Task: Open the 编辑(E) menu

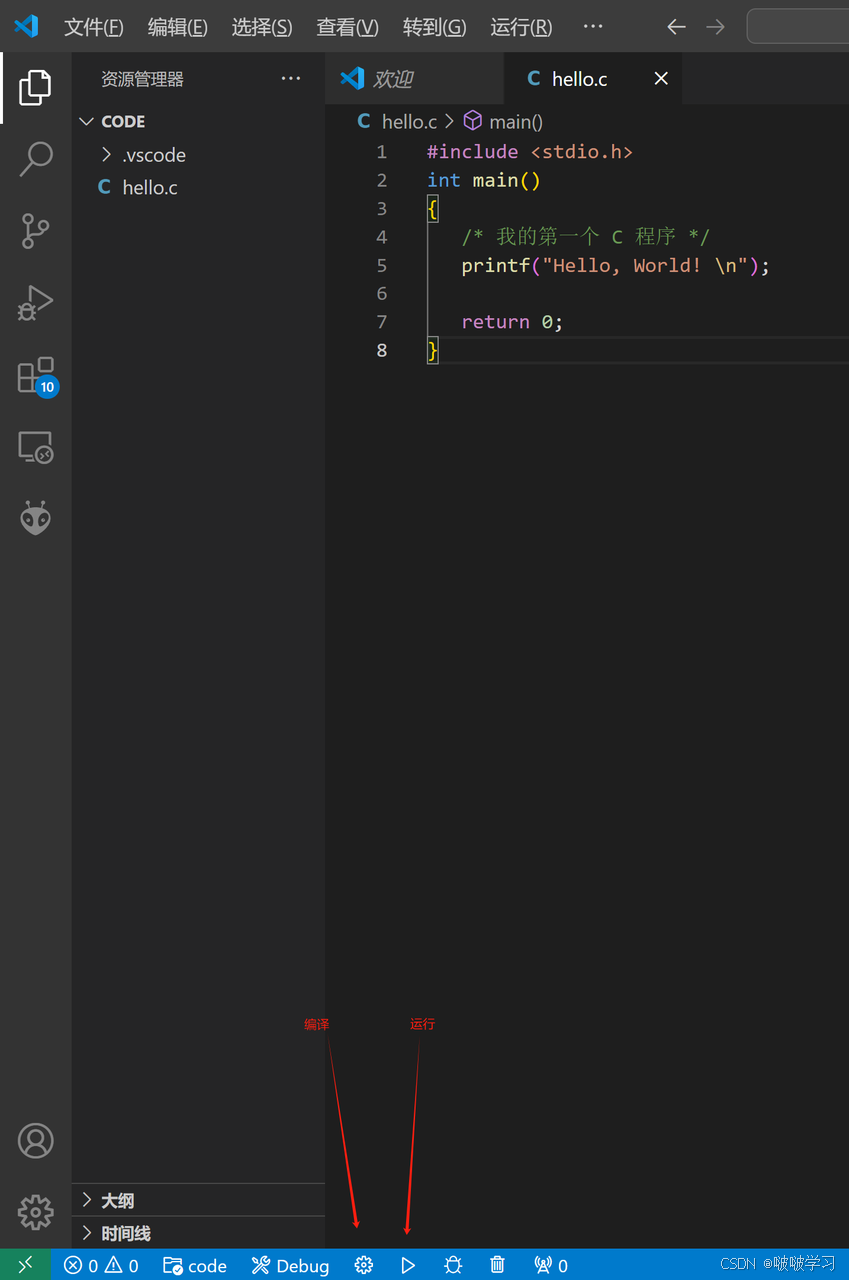Action: [x=178, y=27]
